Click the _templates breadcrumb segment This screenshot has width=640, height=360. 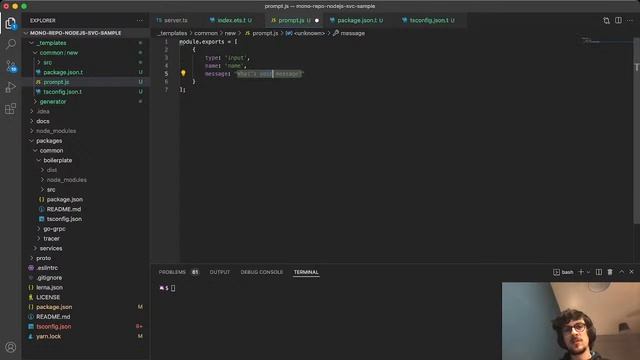click(x=172, y=33)
